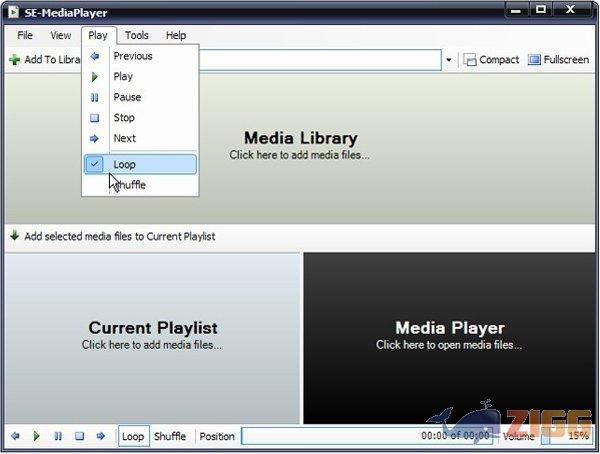Switch to Compact view mode
The image size is (600, 454).
[x=491, y=60]
